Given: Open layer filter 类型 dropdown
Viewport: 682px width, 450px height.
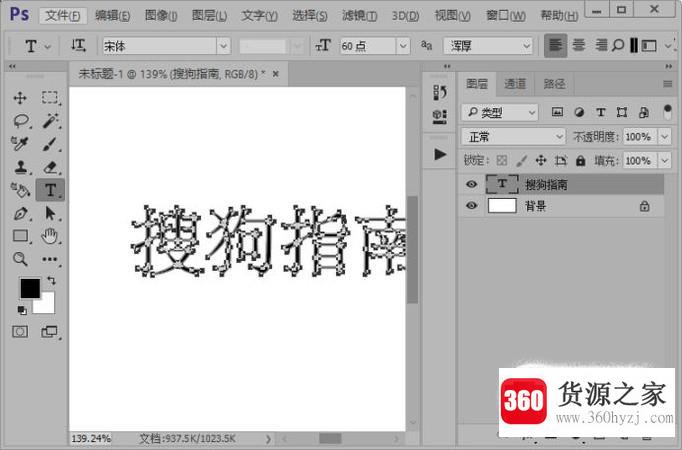Looking at the screenshot, I should click(500, 113).
